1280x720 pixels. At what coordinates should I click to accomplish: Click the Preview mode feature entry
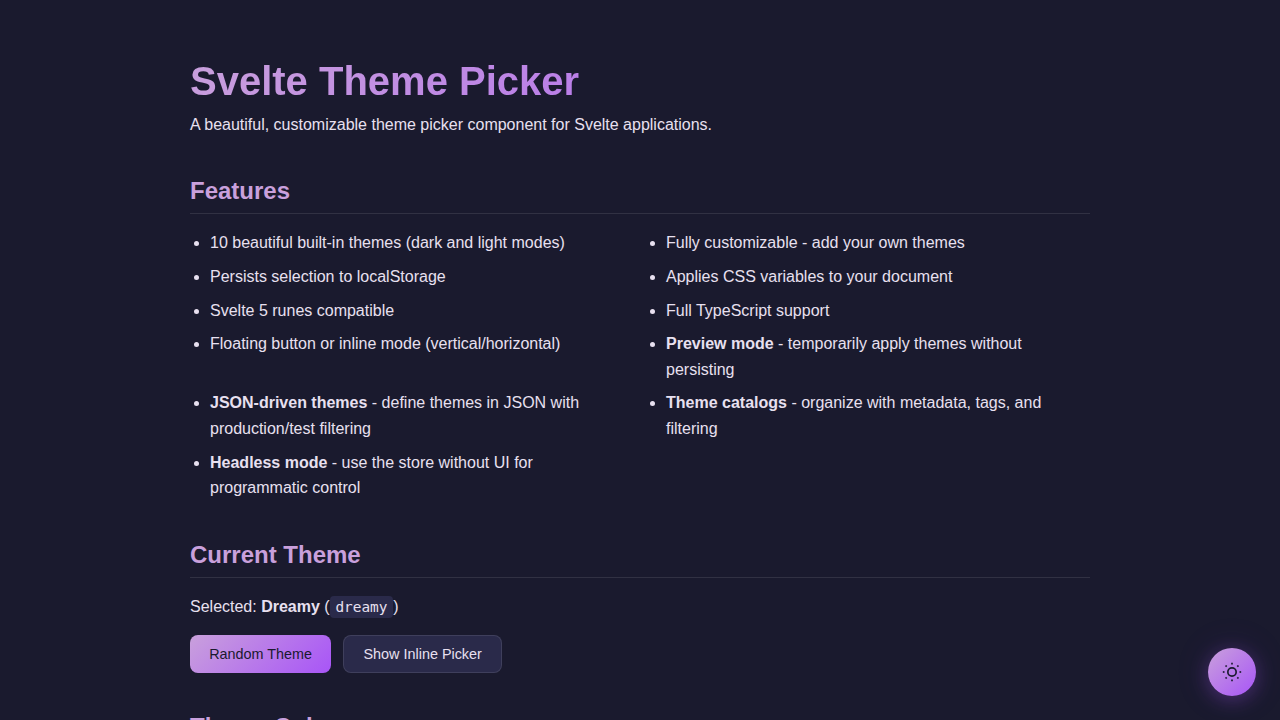tap(719, 343)
